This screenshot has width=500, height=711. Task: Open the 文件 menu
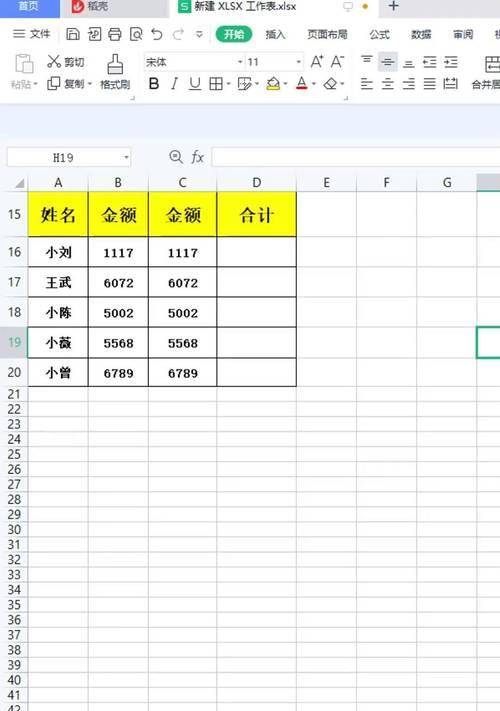(31, 34)
